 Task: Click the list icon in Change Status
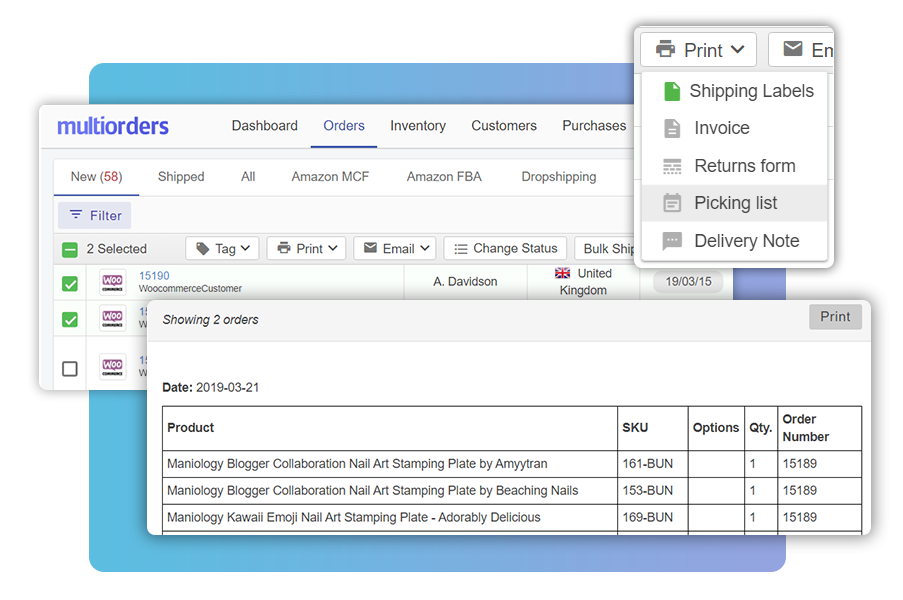click(460, 249)
